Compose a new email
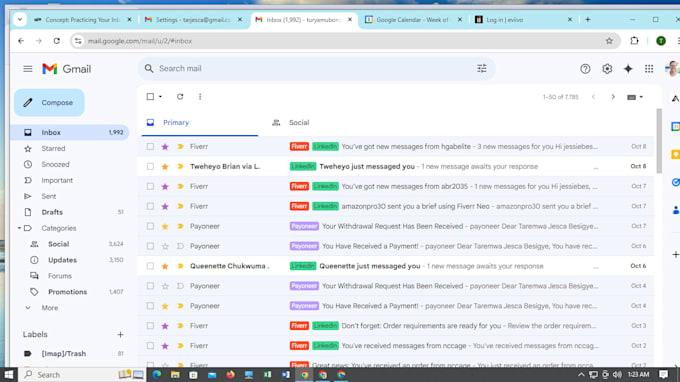The height and width of the screenshot is (382, 680). [x=49, y=103]
